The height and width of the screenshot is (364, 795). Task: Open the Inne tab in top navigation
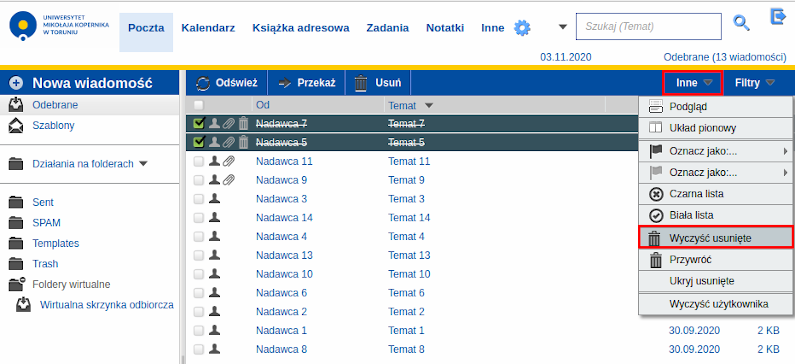pyautogui.click(x=493, y=28)
